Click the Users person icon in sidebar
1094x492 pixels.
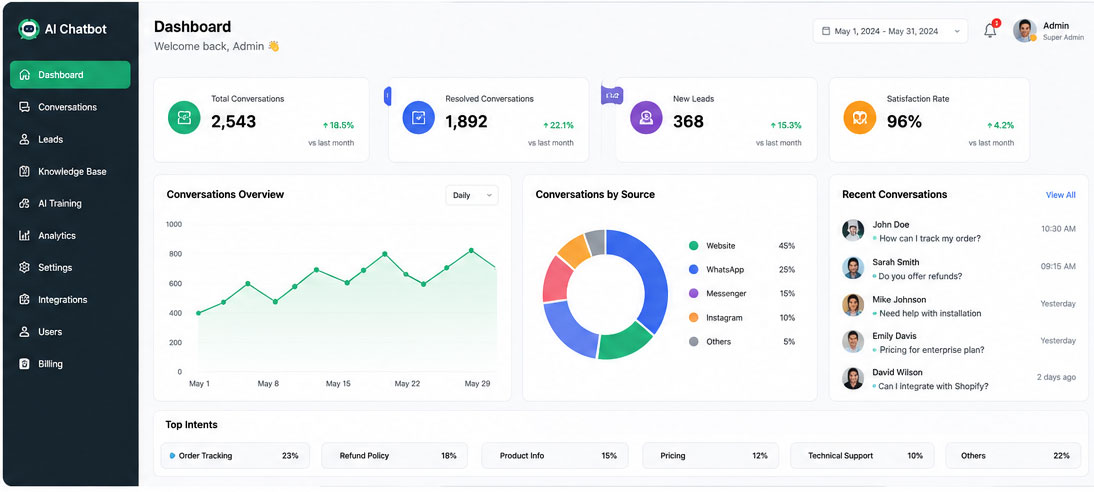24,331
